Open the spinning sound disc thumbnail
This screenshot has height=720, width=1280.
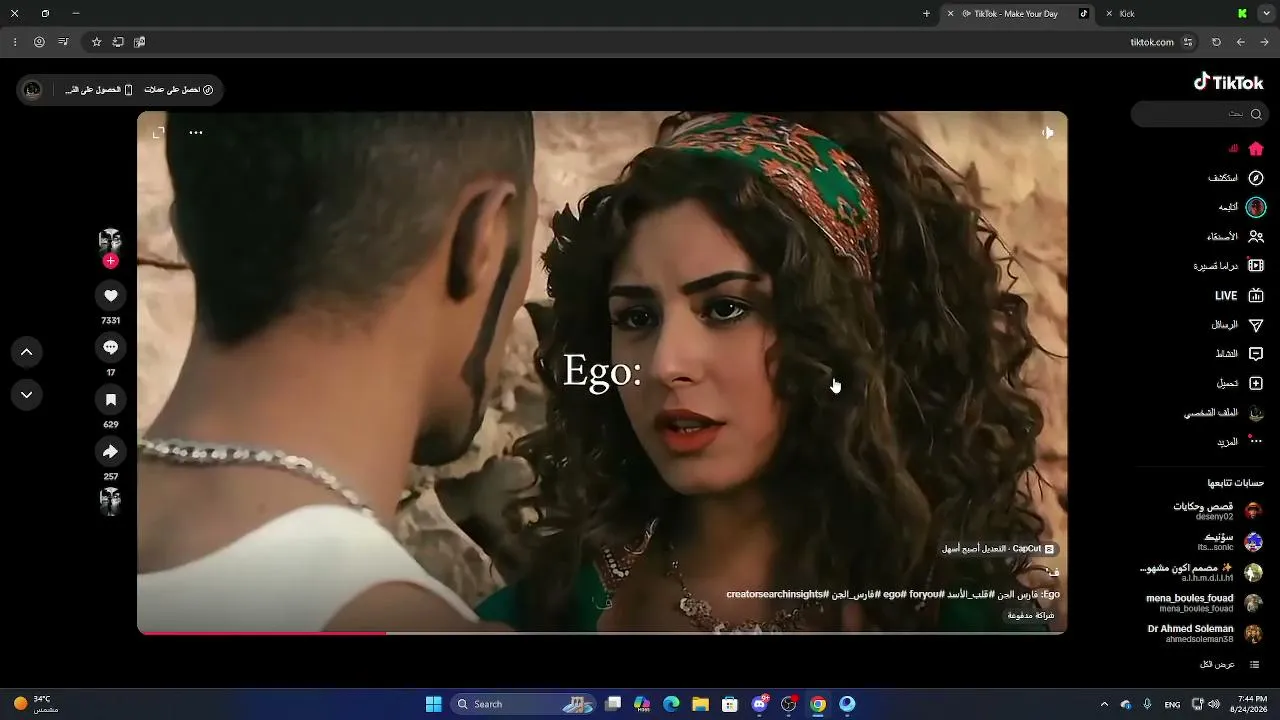coord(110,501)
